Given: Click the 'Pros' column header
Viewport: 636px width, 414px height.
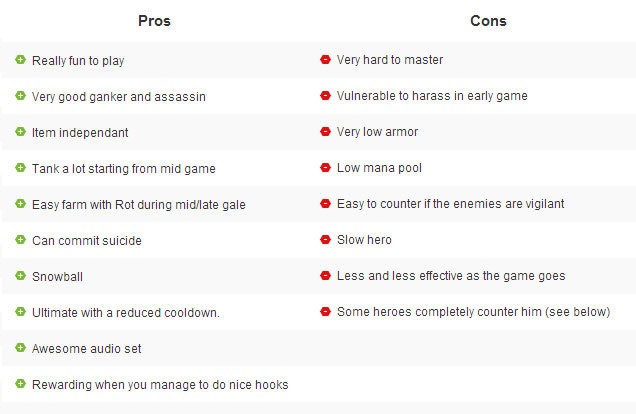Looking at the screenshot, I should pyautogui.click(x=154, y=21).
